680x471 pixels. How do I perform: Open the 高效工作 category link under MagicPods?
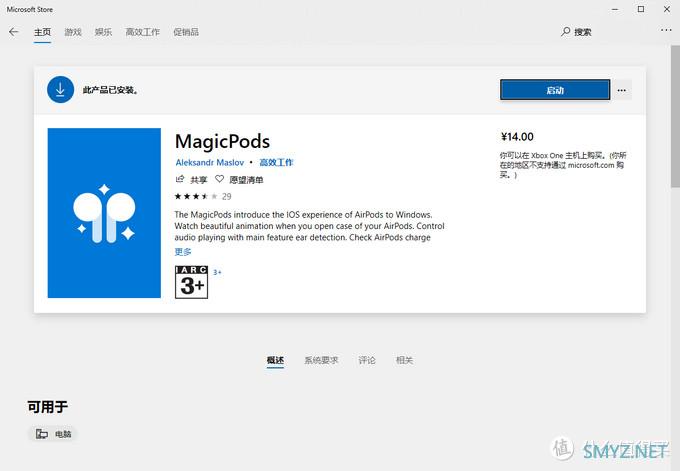coord(276,163)
